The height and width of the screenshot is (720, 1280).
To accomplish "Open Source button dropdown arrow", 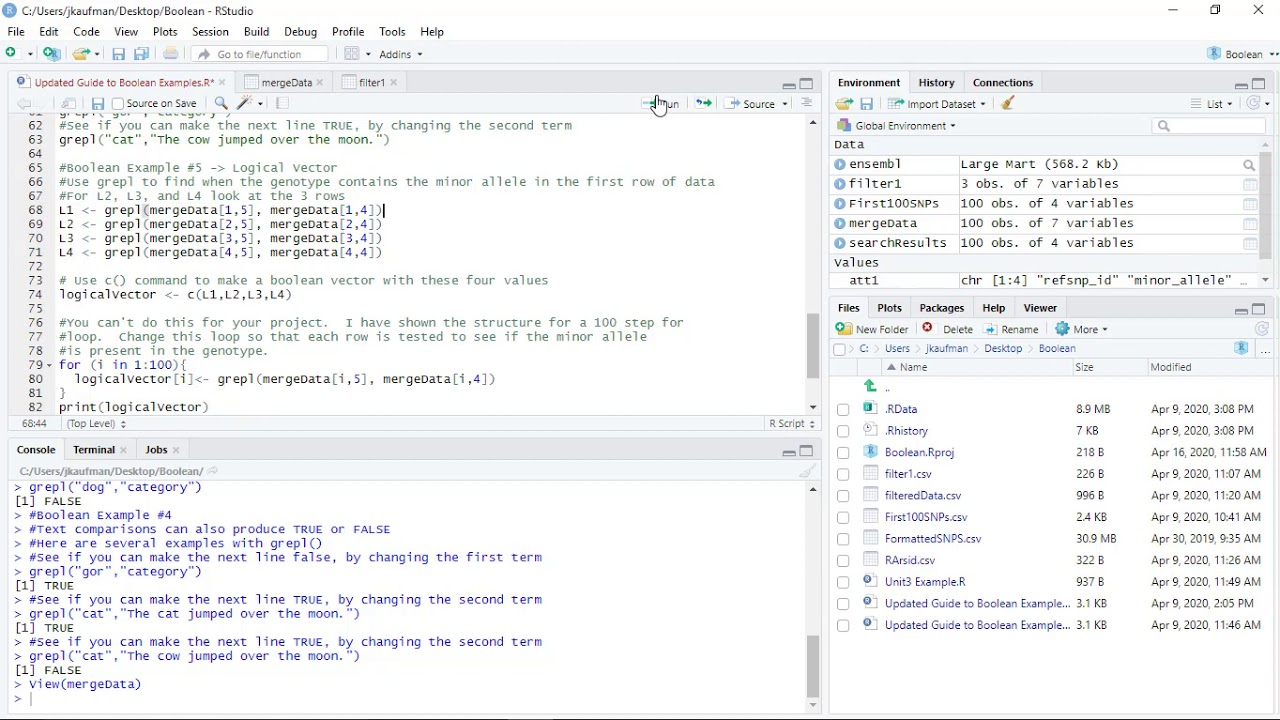I will pyautogui.click(x=785, y=104).
